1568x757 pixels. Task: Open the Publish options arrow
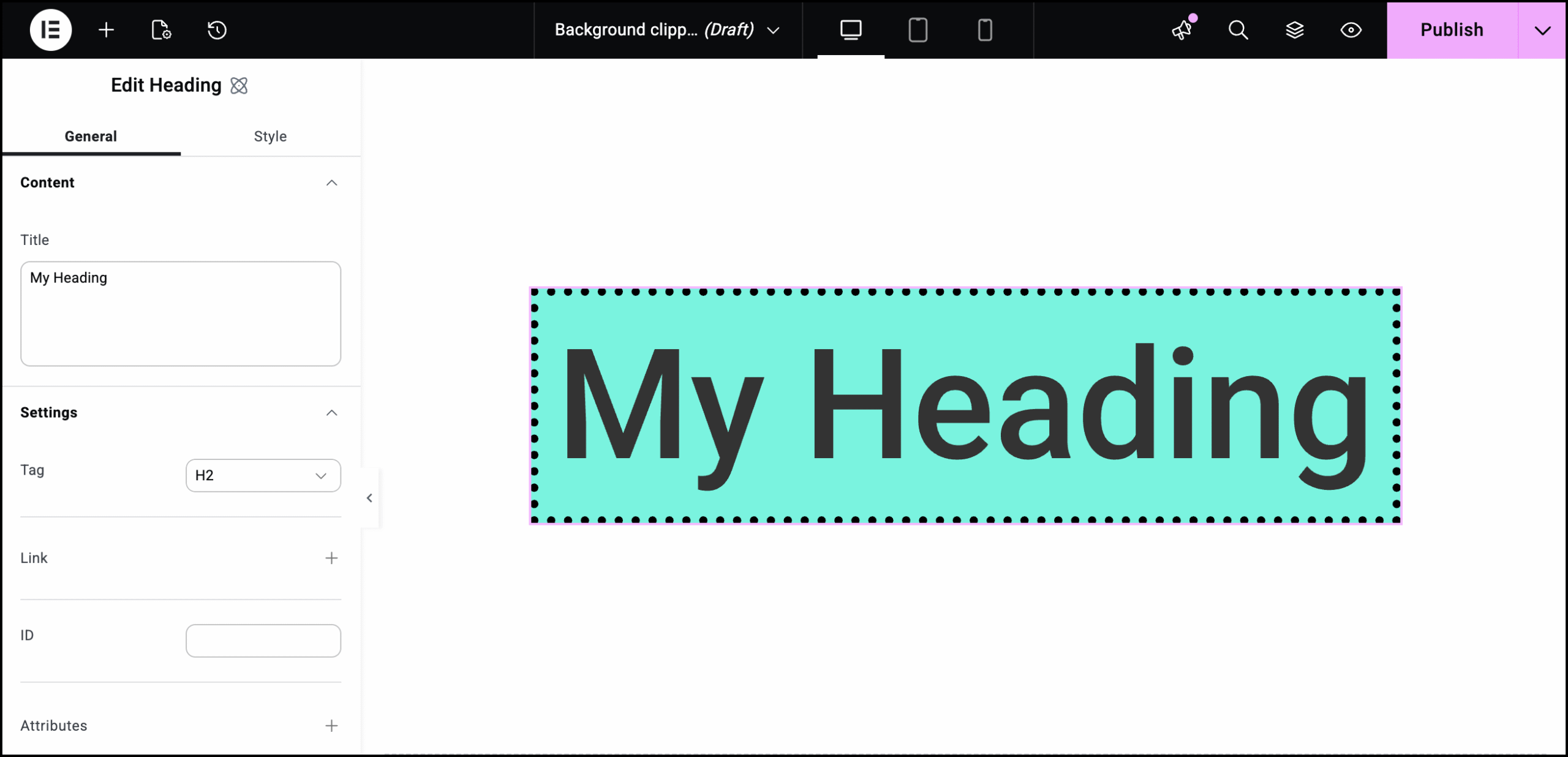click(x=1542, y=30)
